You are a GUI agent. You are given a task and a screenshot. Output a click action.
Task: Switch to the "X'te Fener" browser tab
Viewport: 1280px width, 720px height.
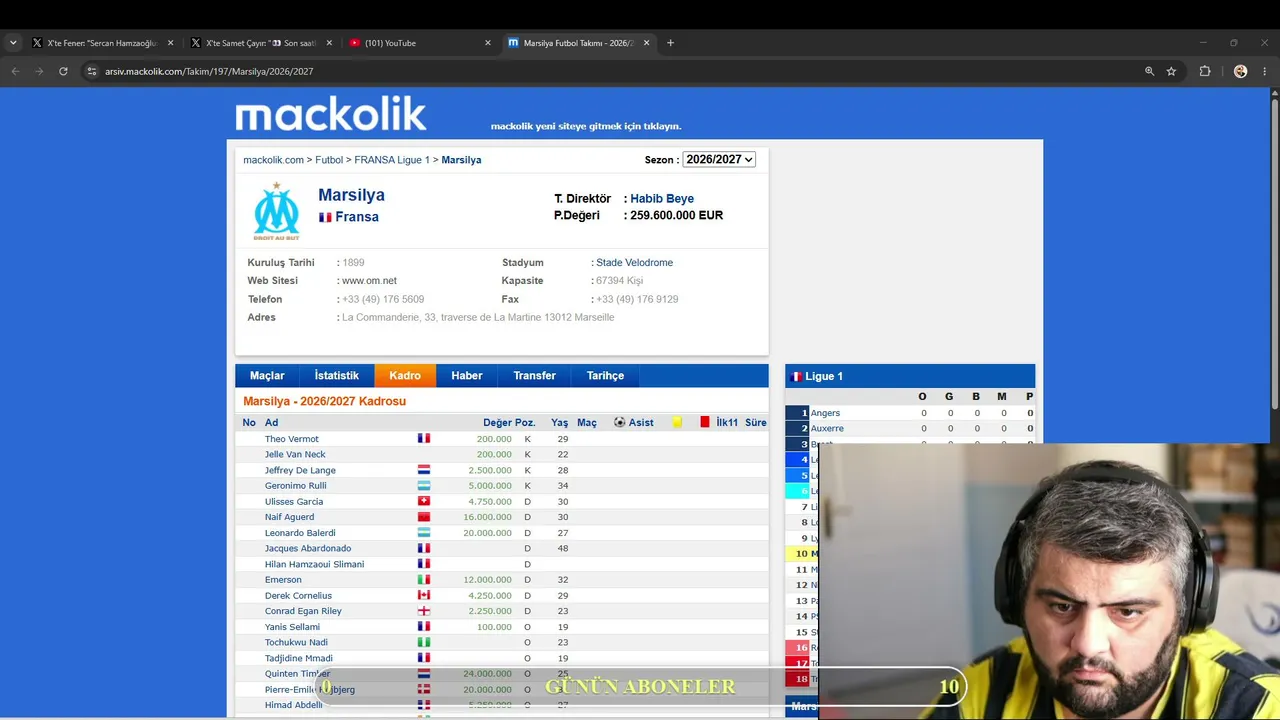(x=103, y=43)
